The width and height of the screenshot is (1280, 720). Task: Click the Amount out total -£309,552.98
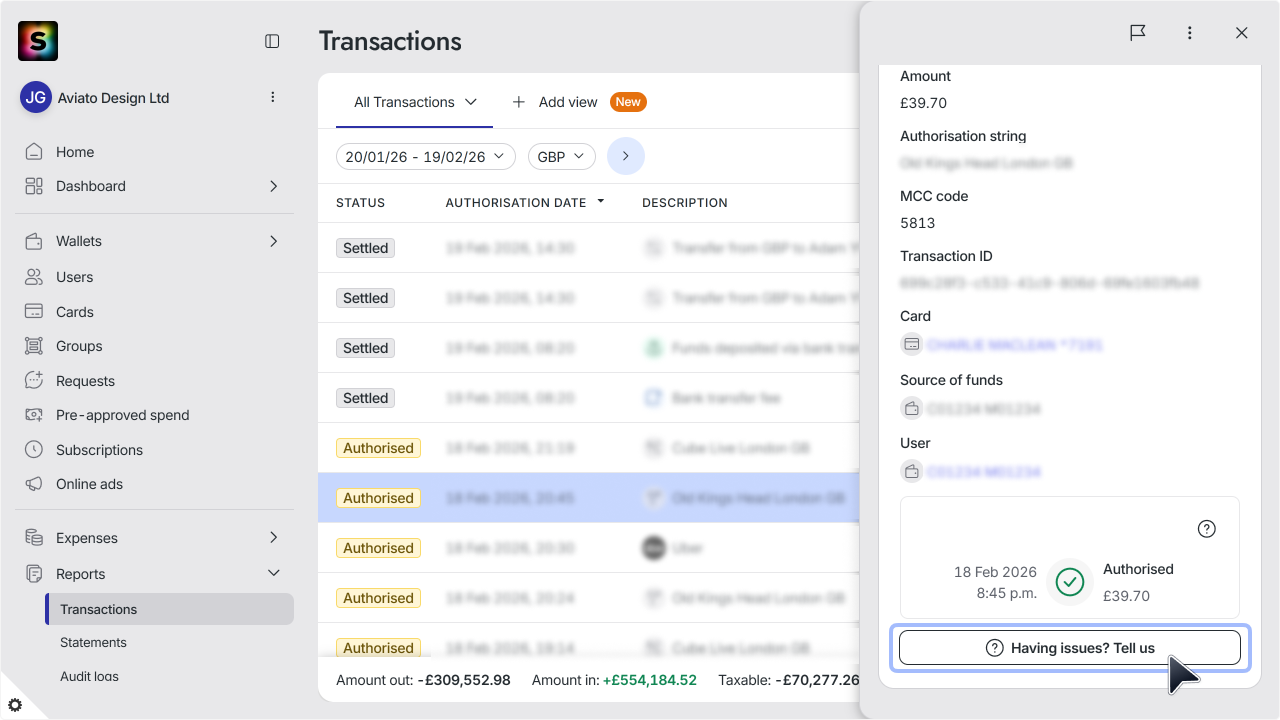pos(464,680)
